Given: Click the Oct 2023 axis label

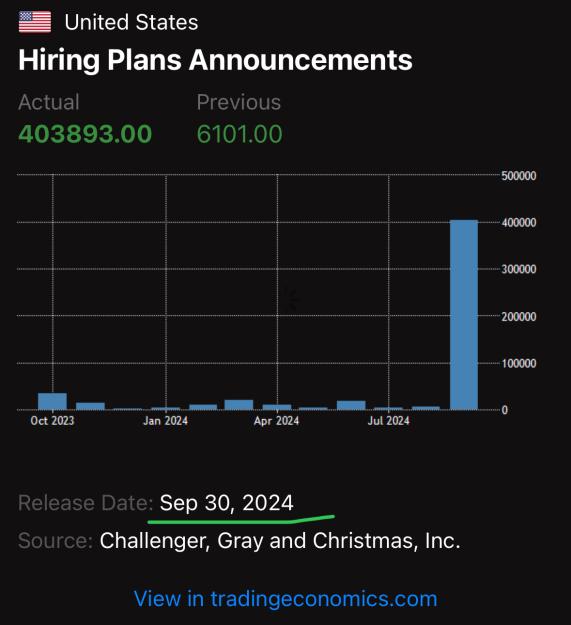Looking at the screenshot, I should (x=52, y=421).
